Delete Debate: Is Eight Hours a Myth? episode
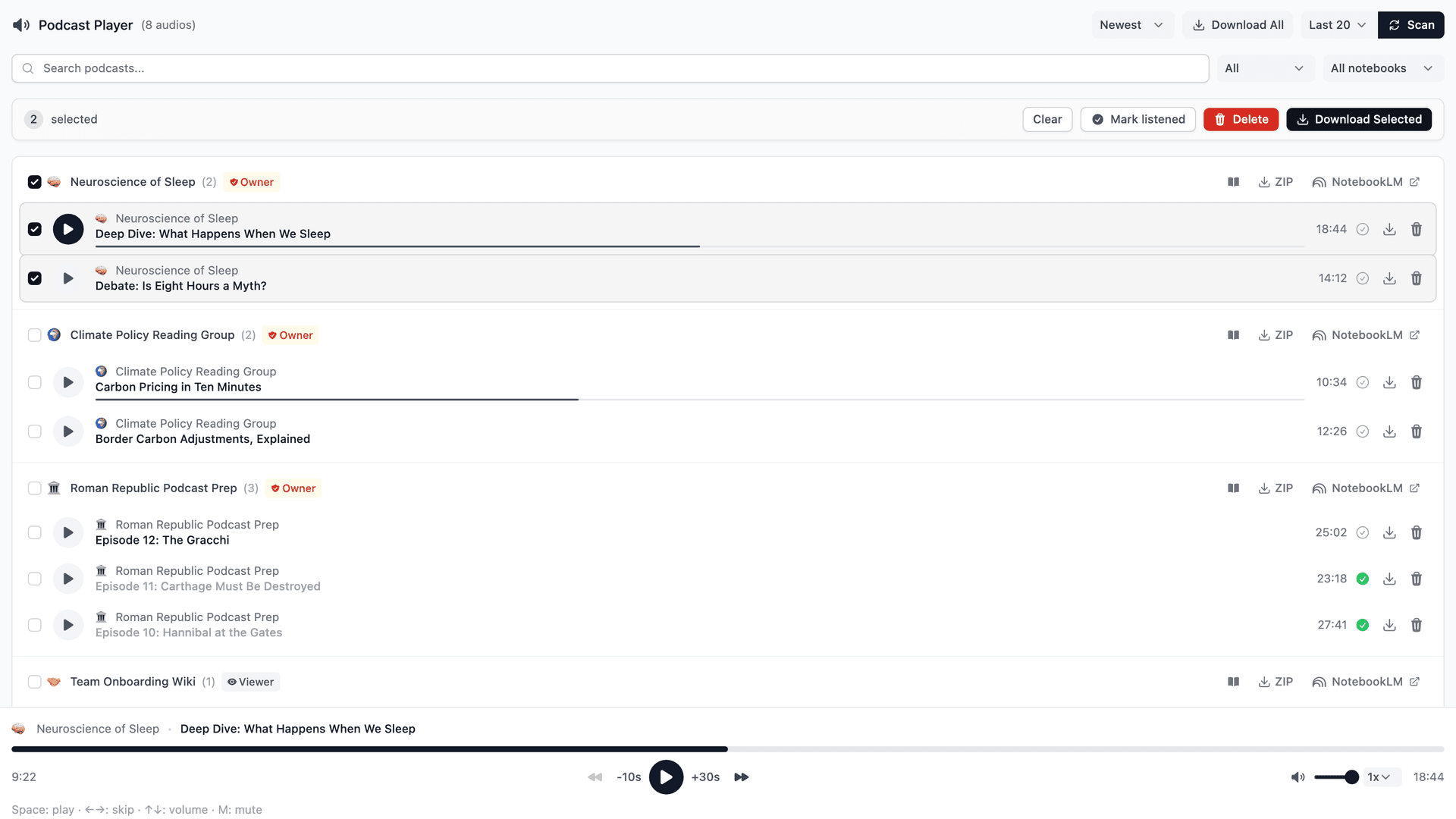 (1416, 278)
